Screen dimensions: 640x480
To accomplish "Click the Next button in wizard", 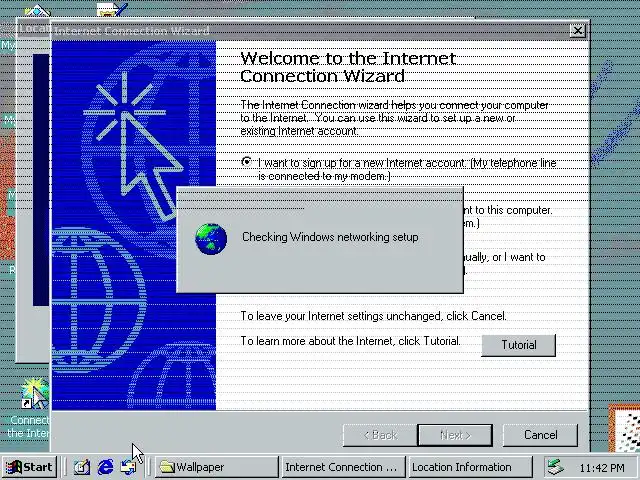I will [x=455, y=435].
